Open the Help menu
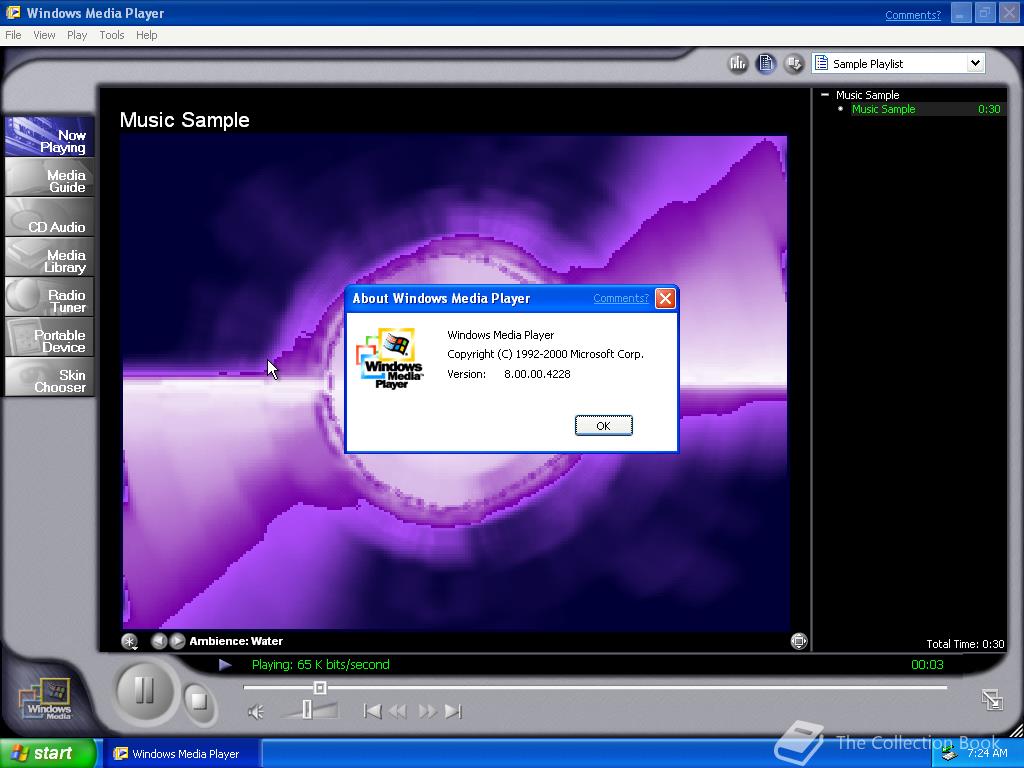1024x768 pixels. click(146, 35)
